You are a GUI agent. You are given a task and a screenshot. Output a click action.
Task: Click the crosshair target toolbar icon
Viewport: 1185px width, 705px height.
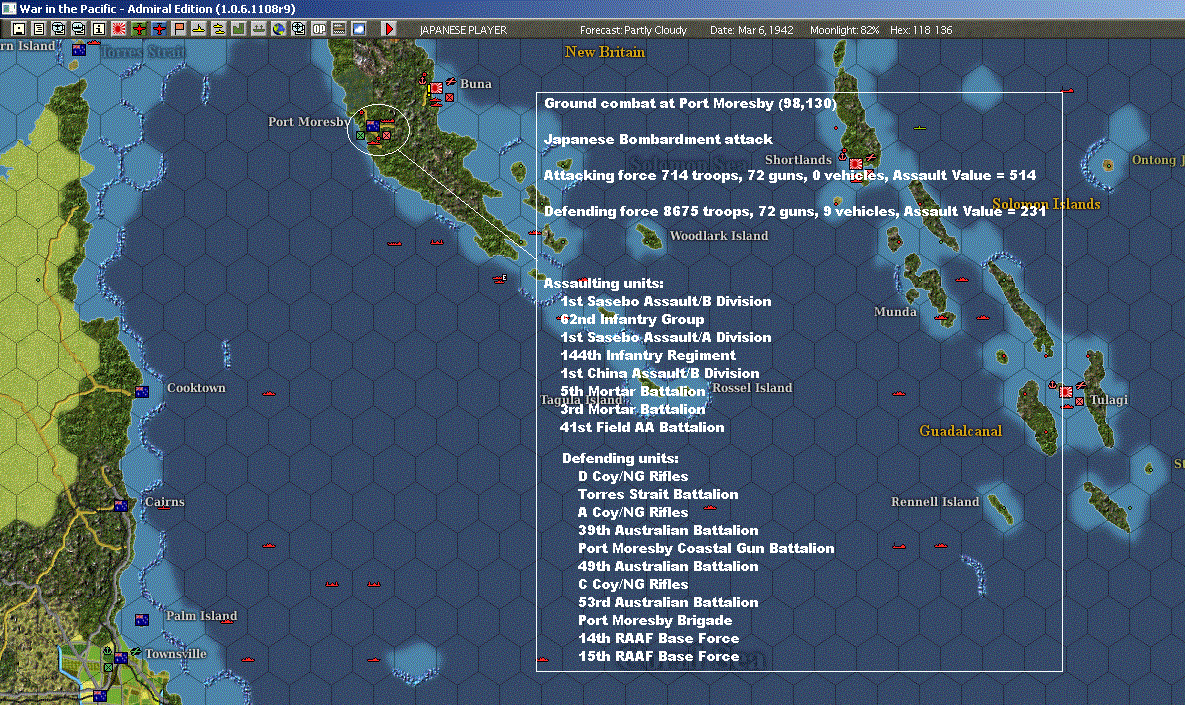click(299, 29)
